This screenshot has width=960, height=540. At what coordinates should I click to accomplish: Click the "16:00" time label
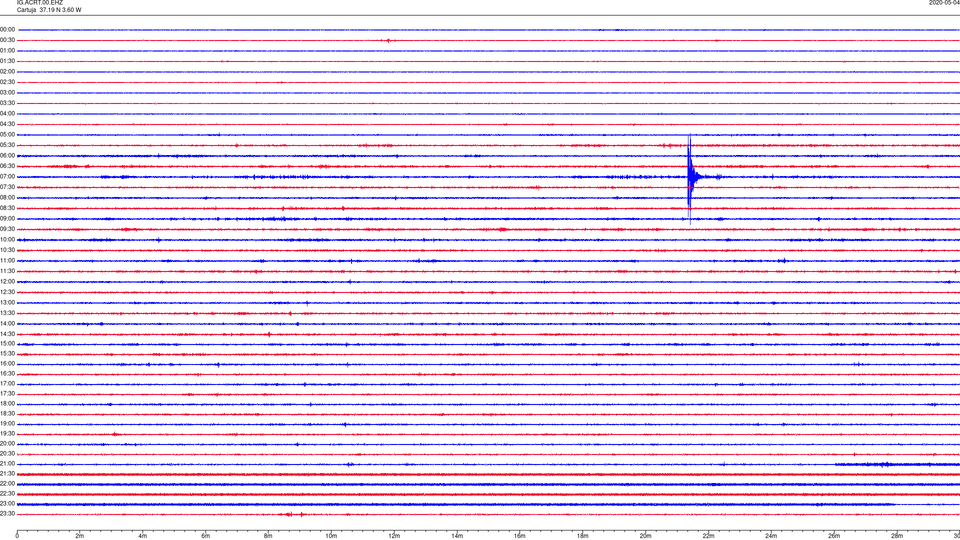pyautogui.click(x=7, y=364)
